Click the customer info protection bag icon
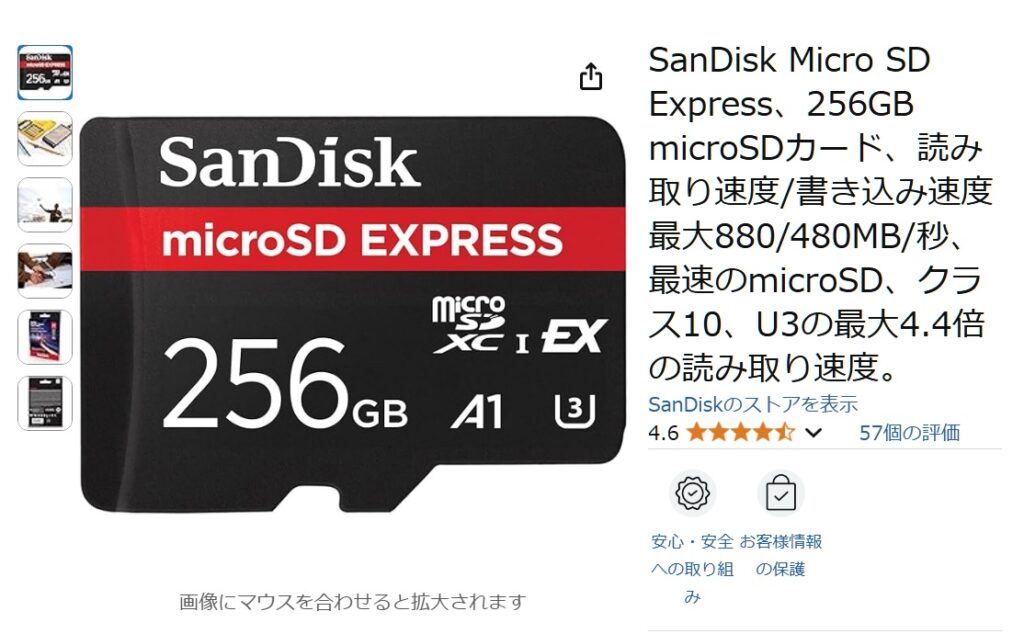Viewport: 1024px width, 634px height. [780, 493]
